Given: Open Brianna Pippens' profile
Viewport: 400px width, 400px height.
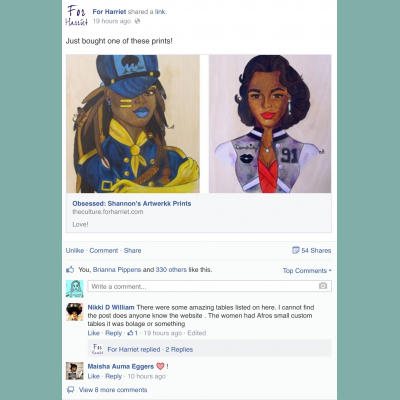Looking at the screenshot, I should coord(117,269).
